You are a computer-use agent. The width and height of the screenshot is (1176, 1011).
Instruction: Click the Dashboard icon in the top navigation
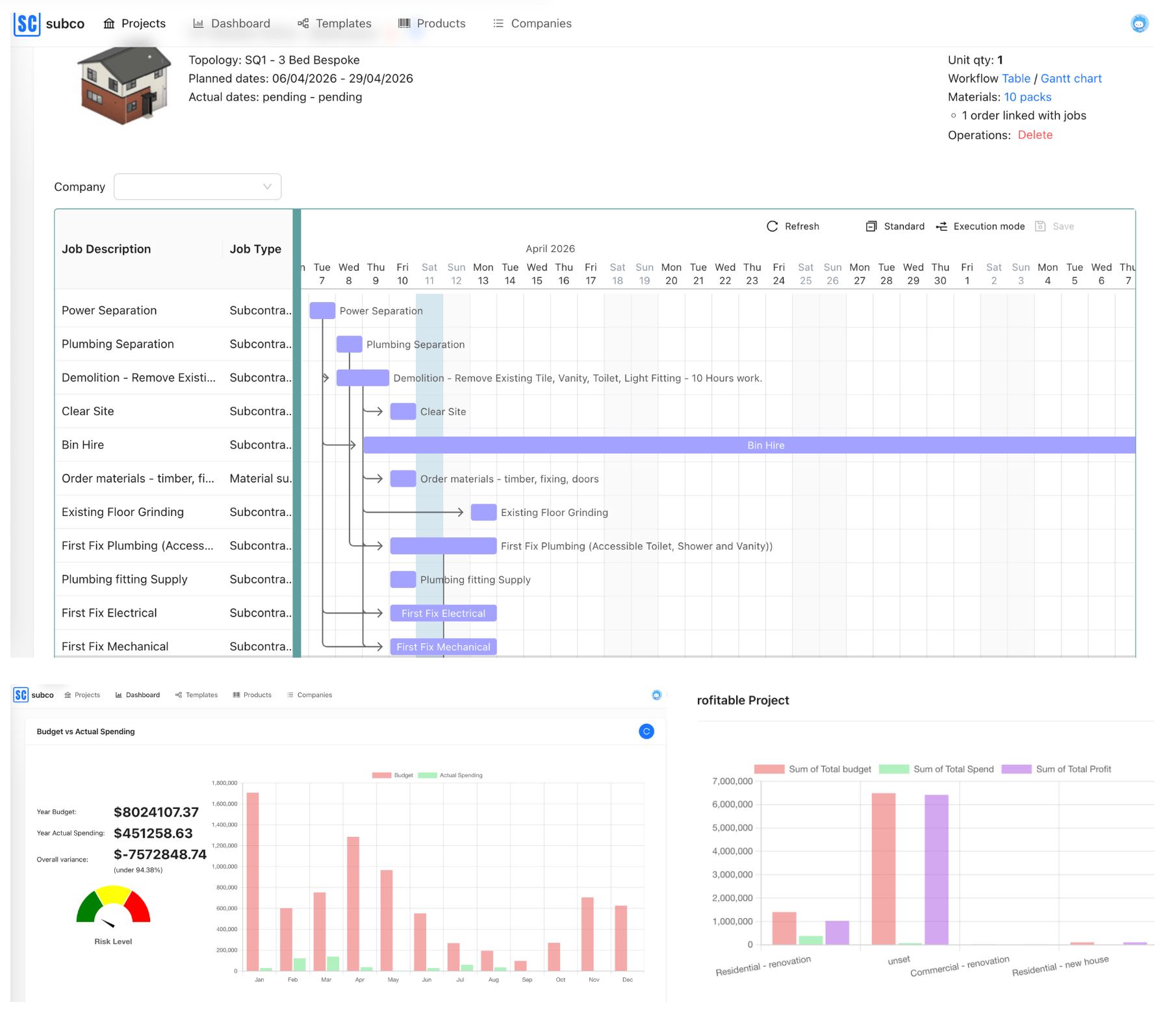click(x=199, y=23)
